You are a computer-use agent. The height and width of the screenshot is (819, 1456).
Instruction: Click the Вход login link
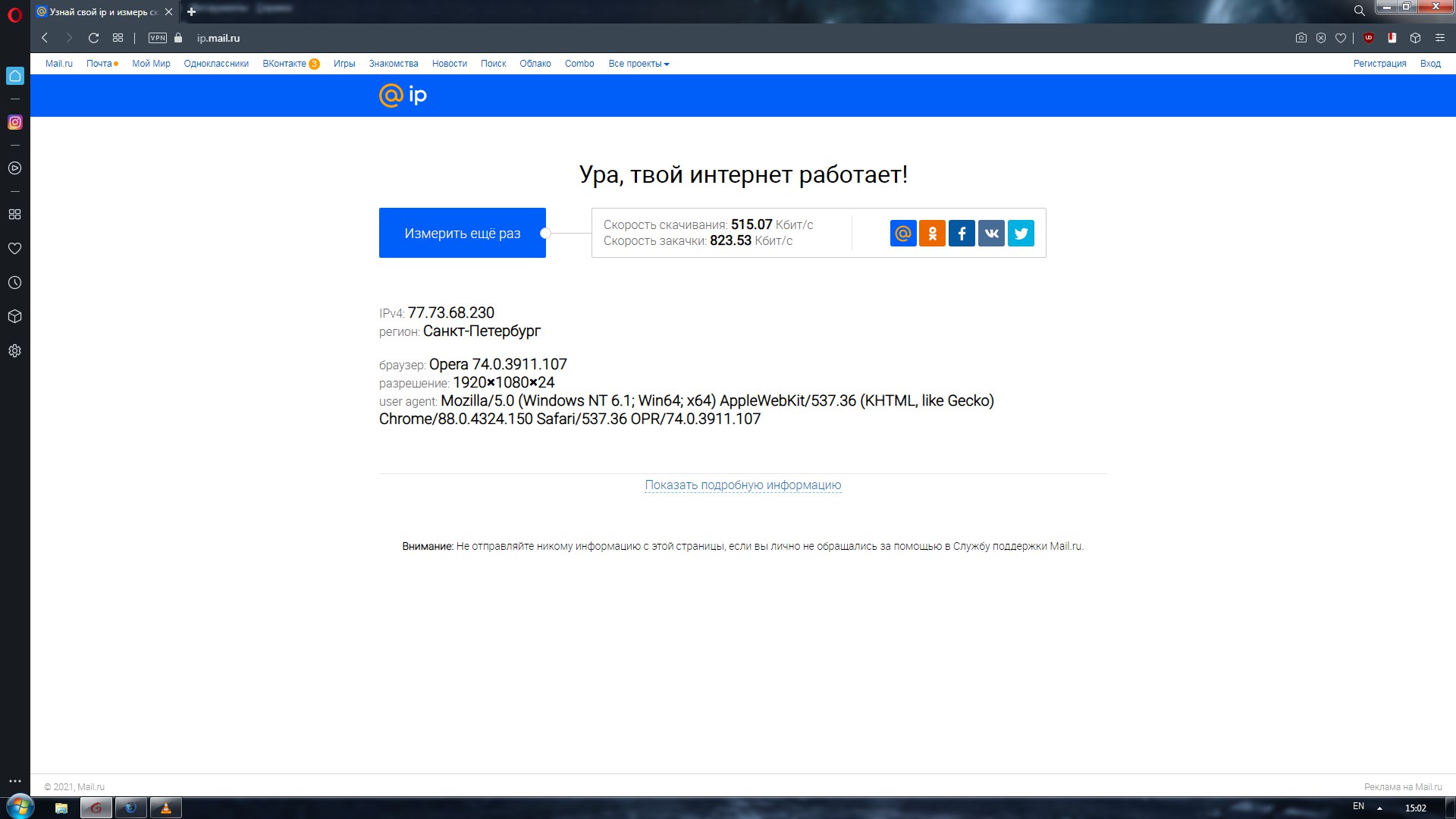[x=1430, y=64]
